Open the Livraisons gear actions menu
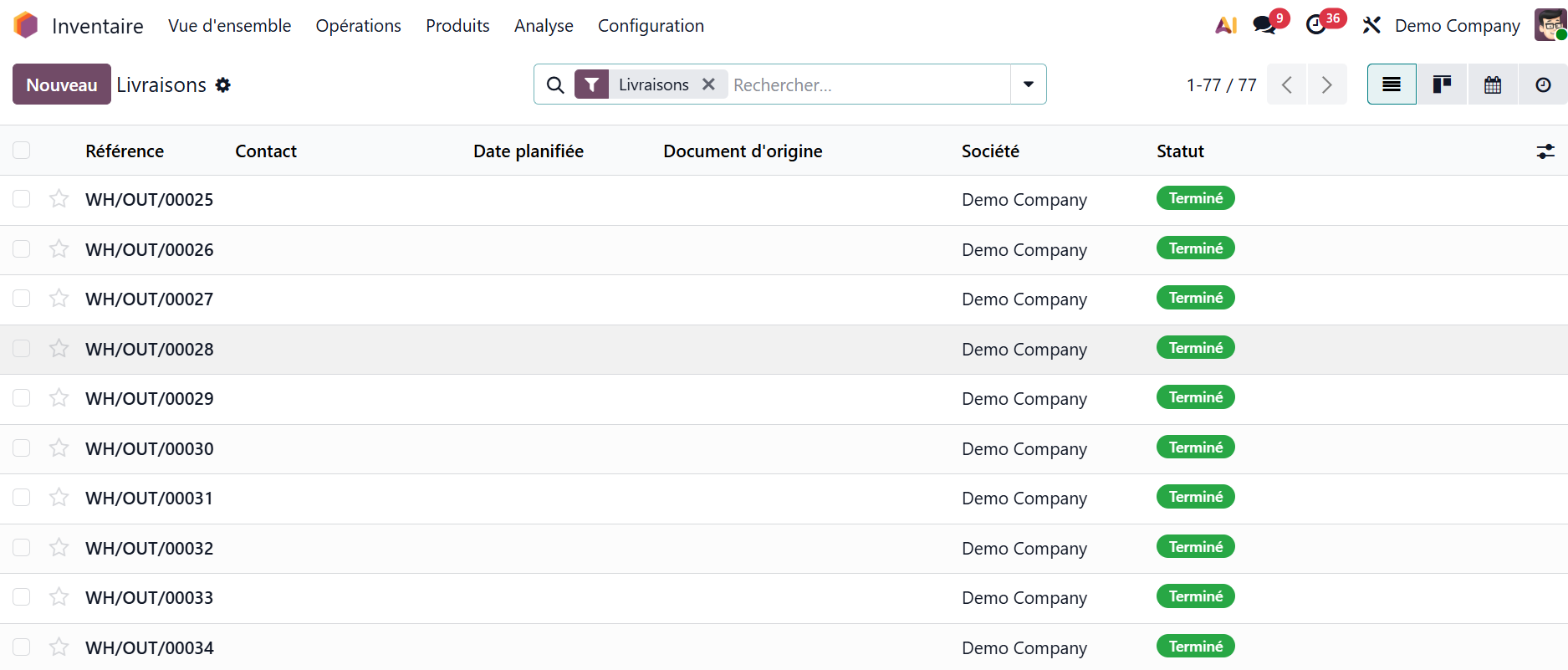Image resolution: width=1568 pixels, height=670 pixels. click(x=222, y=84)
